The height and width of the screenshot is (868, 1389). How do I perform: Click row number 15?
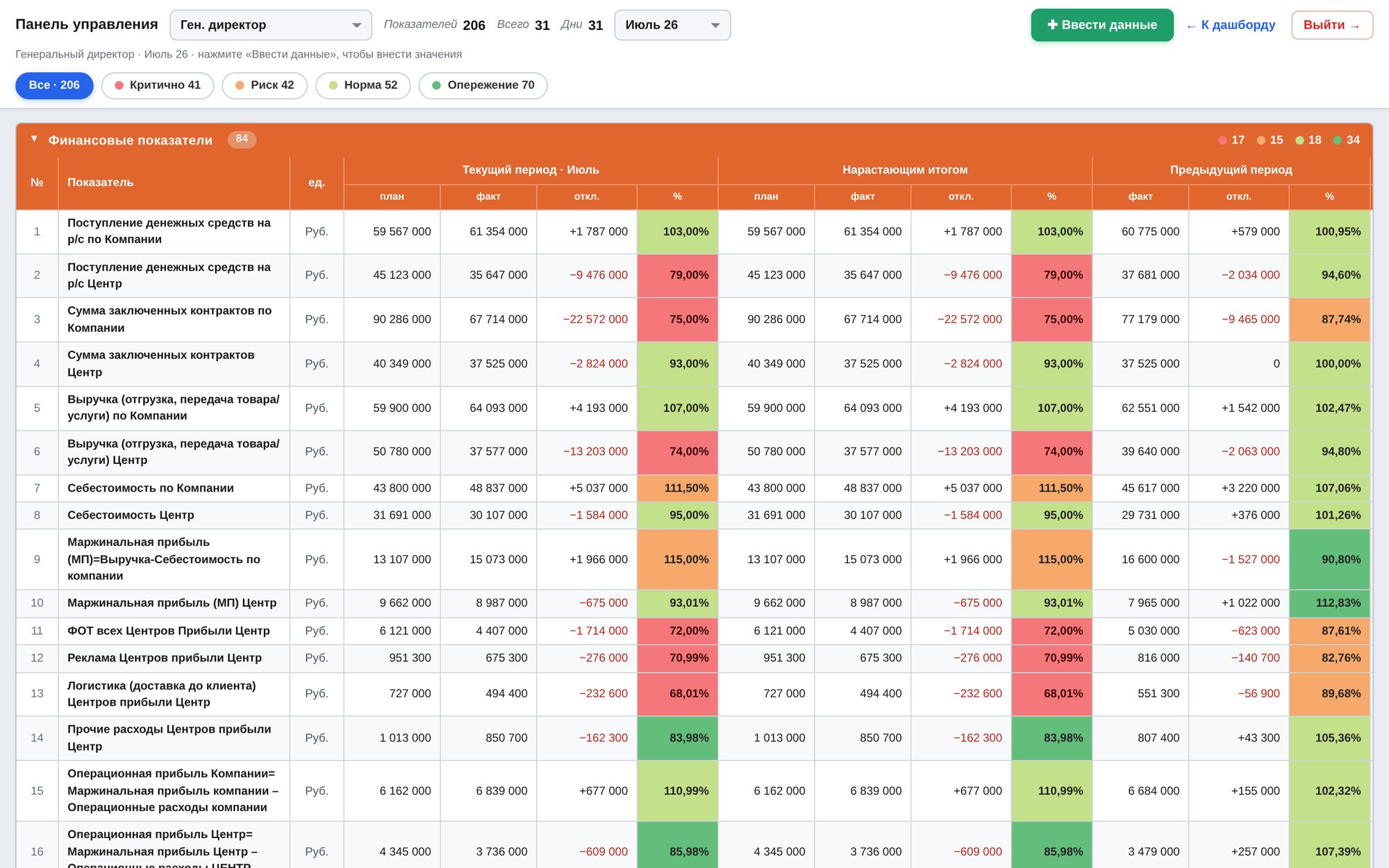pos(37,791)
